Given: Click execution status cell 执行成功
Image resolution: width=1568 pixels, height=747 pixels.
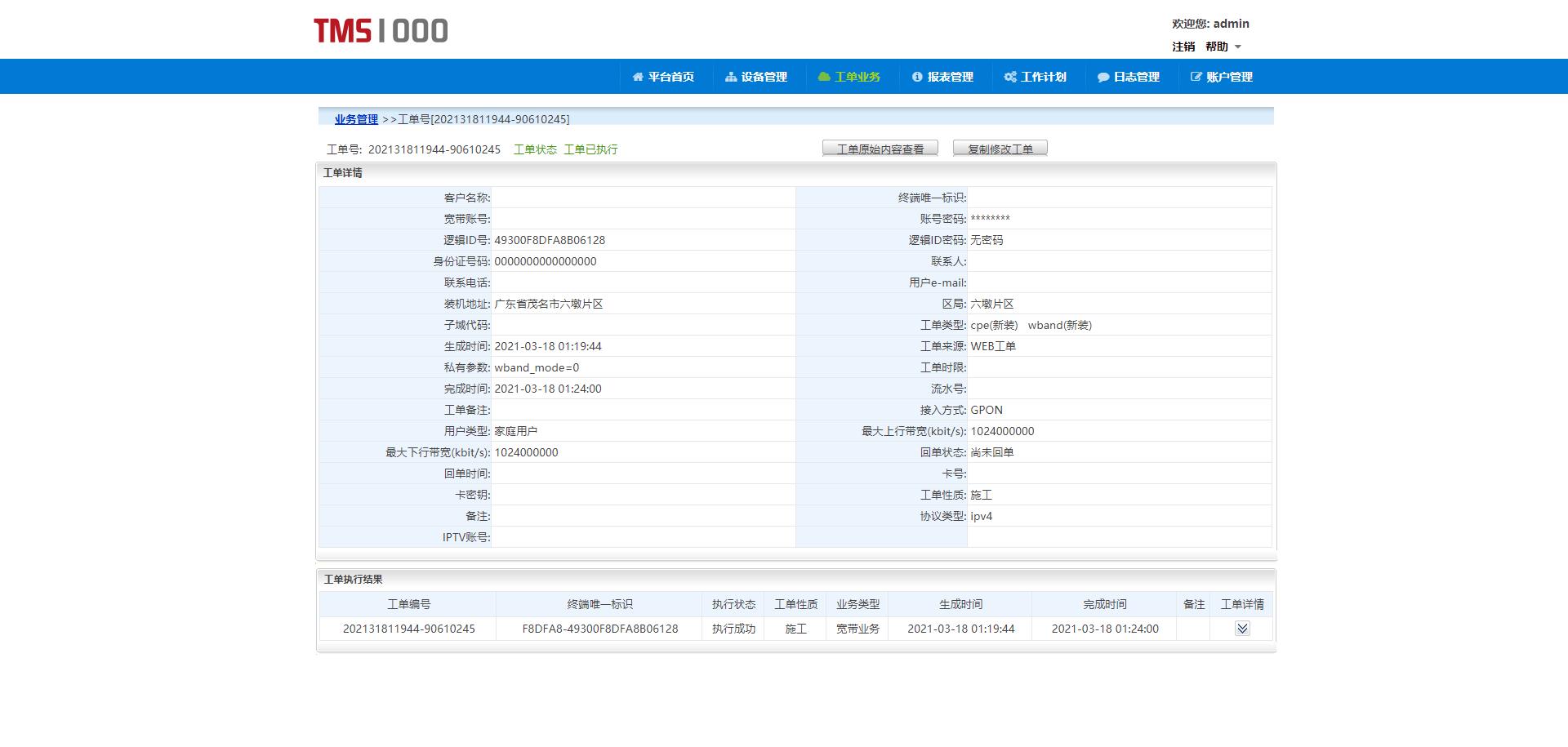Looking at the screenshot, I should click(733, 629).
